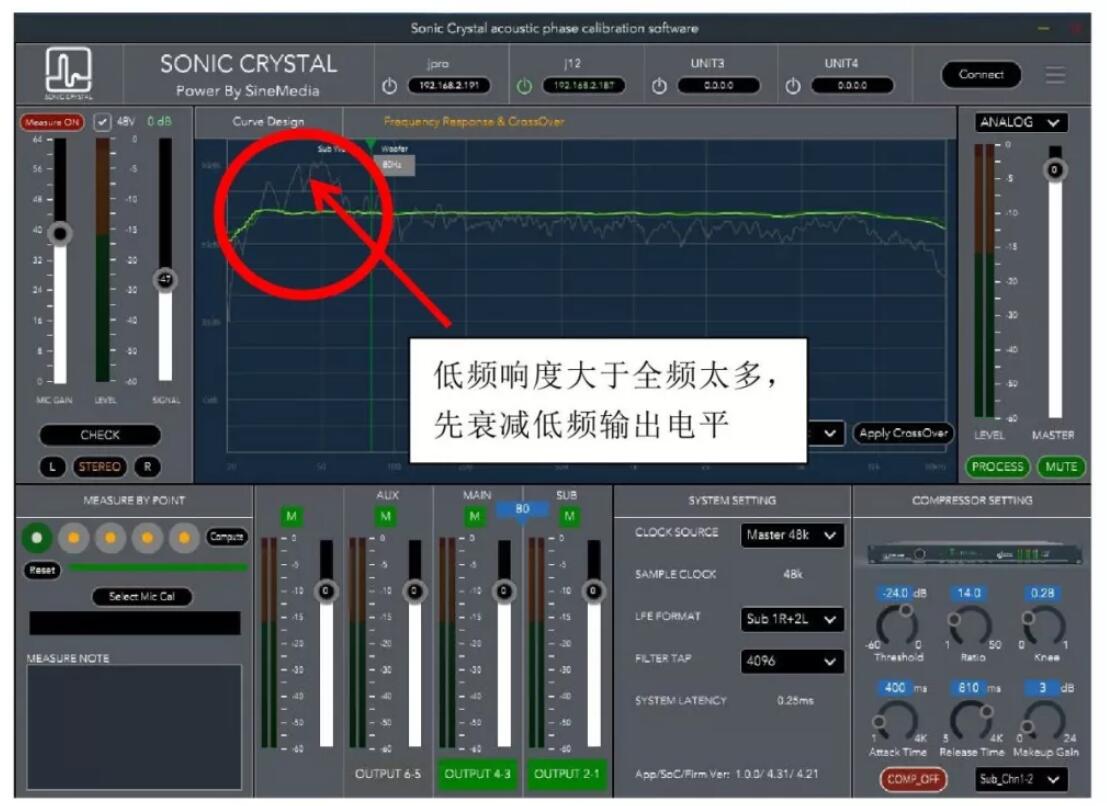
Task: Adjust the AUX channel fader
Action: click(414, 590)
